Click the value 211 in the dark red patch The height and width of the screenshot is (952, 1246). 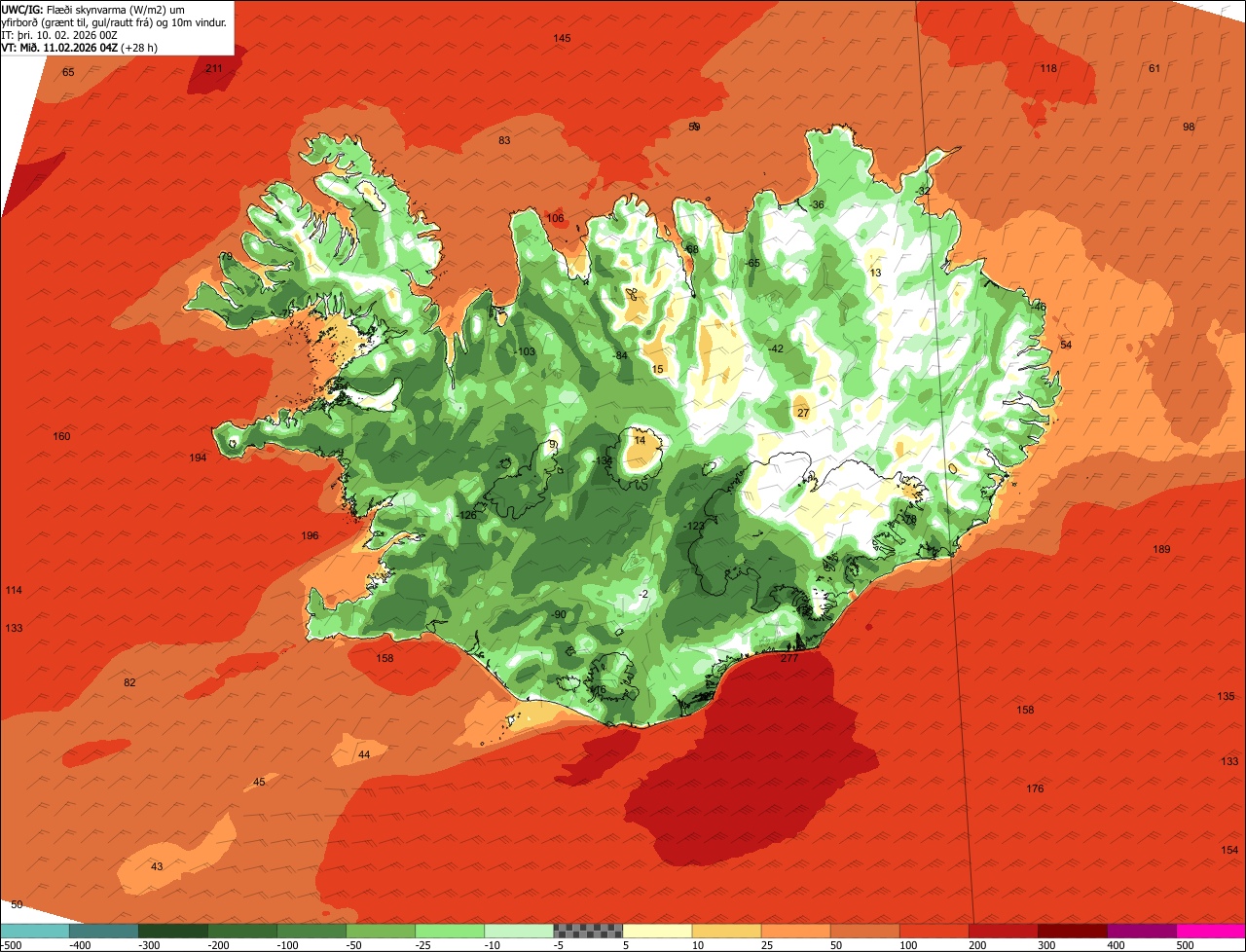pyautogui.click(x=214, y=68)
